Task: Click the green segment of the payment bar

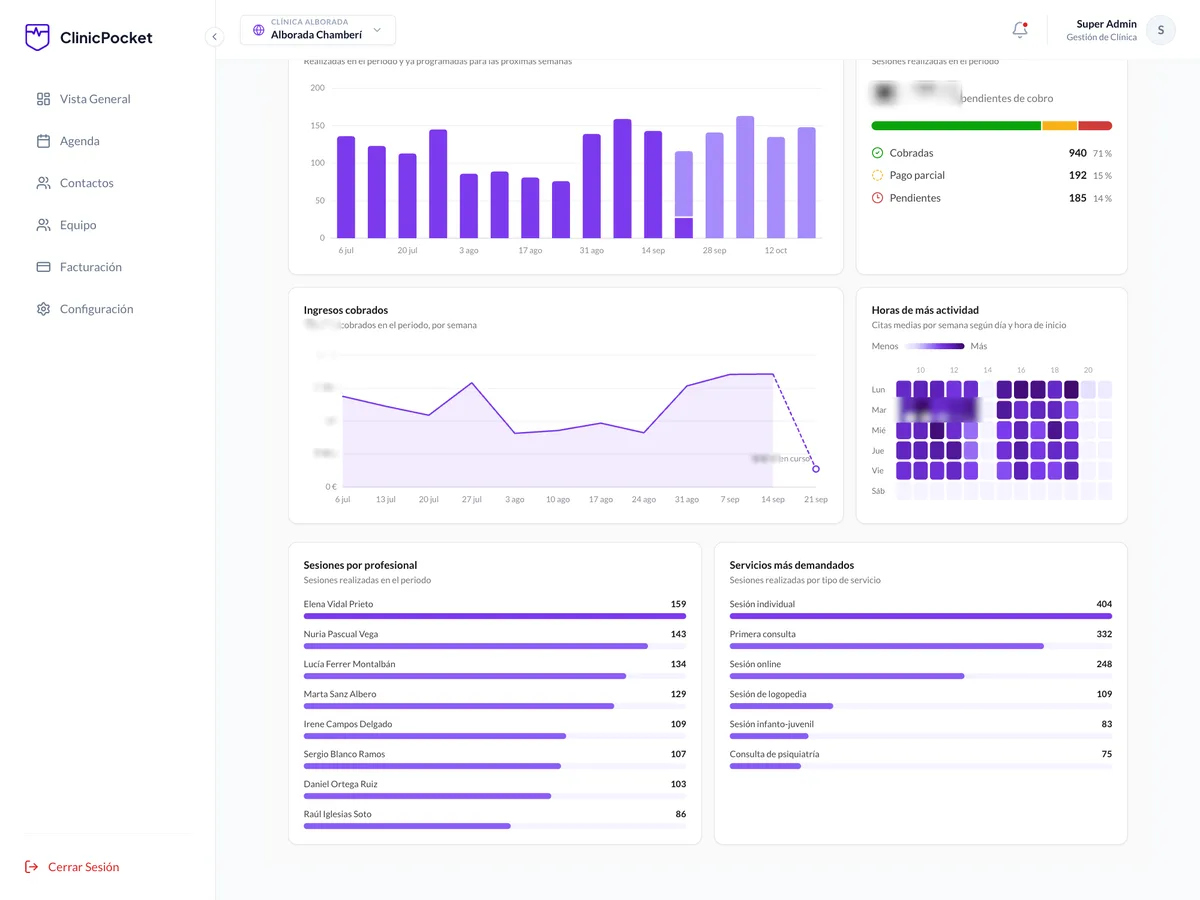Action: [957, 126]
